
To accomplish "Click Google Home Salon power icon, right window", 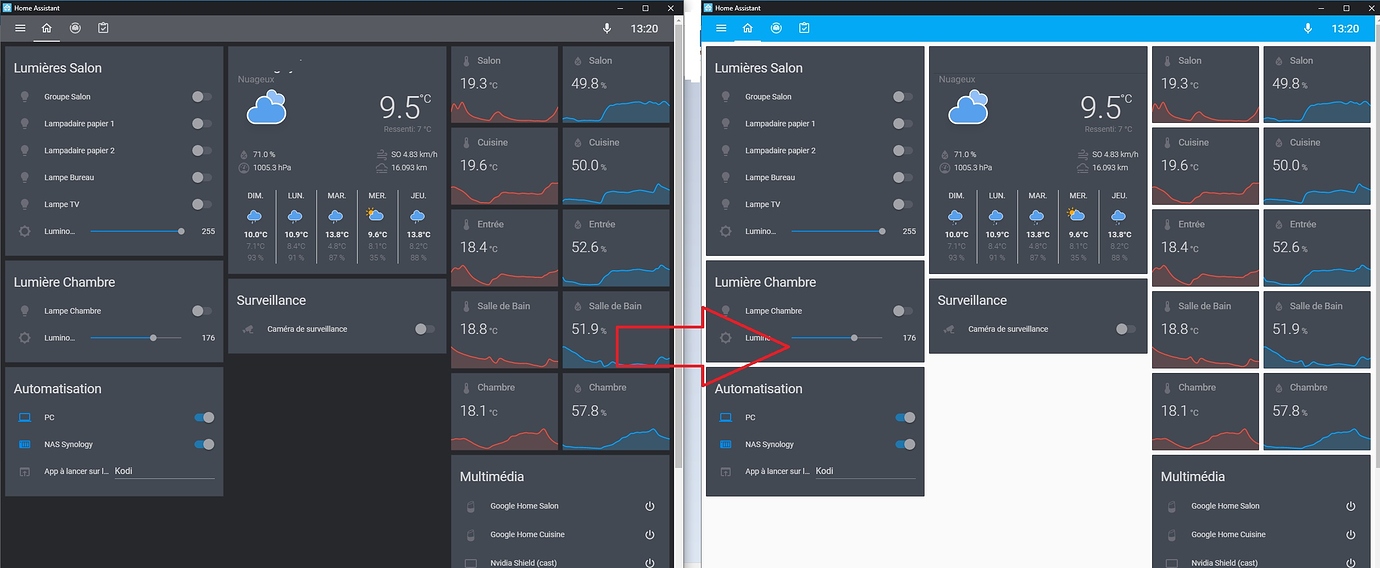I will [x=1351, y=506].
